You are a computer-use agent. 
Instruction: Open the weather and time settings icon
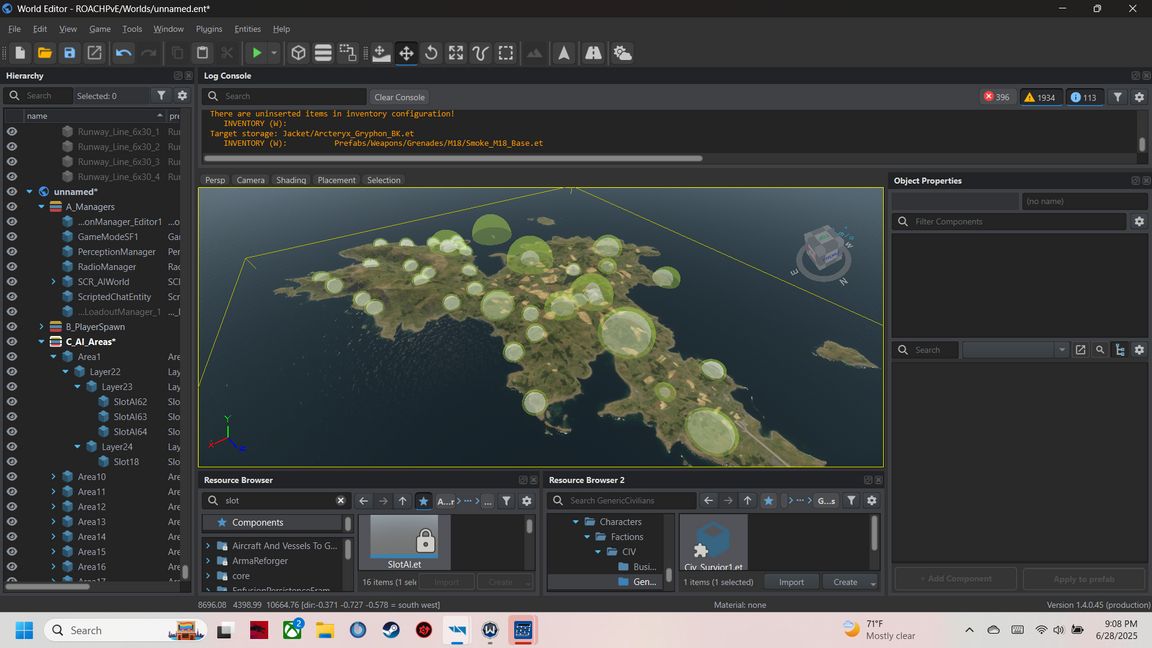[x=622, y=53]
